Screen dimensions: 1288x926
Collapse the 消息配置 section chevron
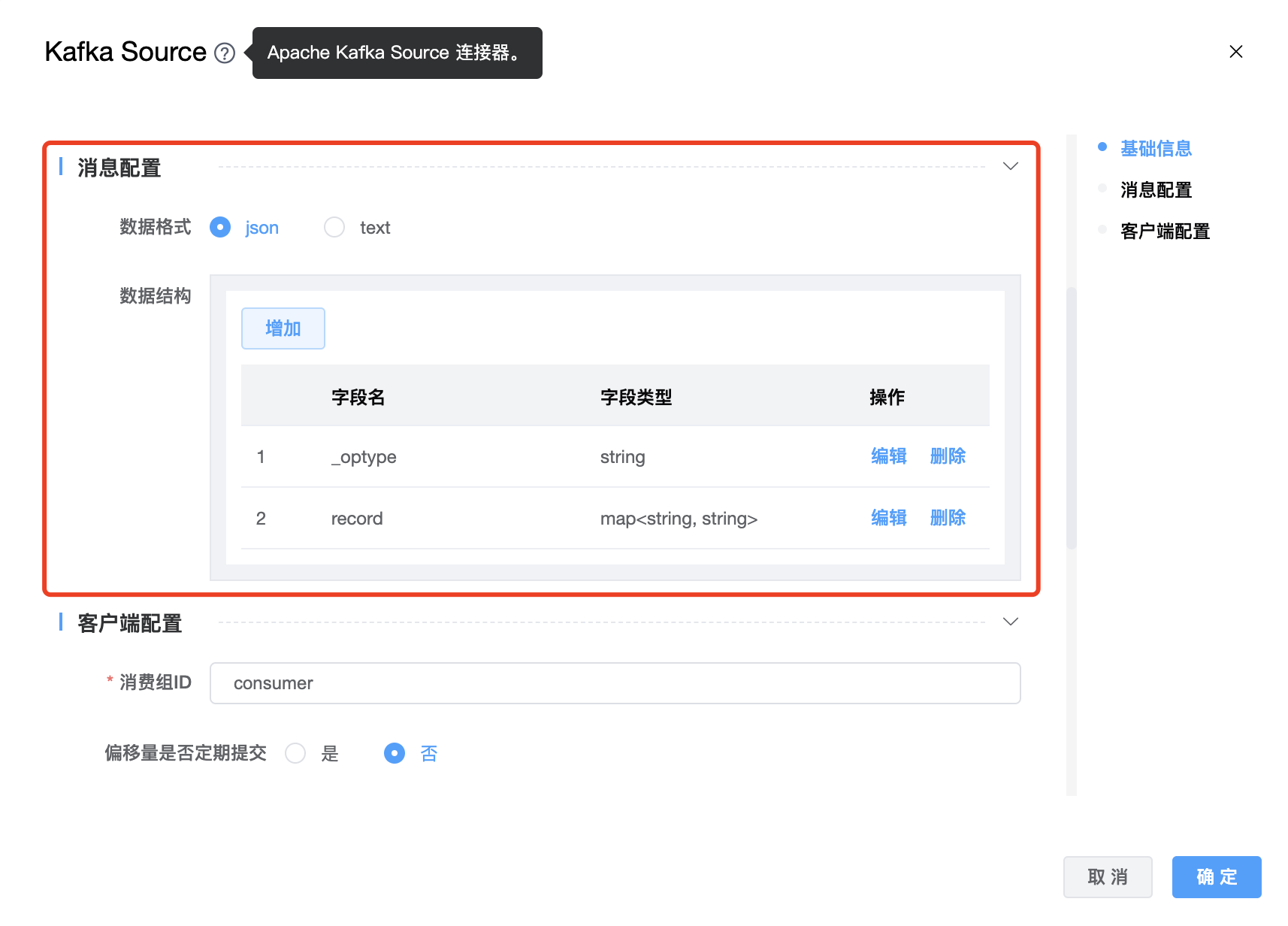[x=1011, y=166]
